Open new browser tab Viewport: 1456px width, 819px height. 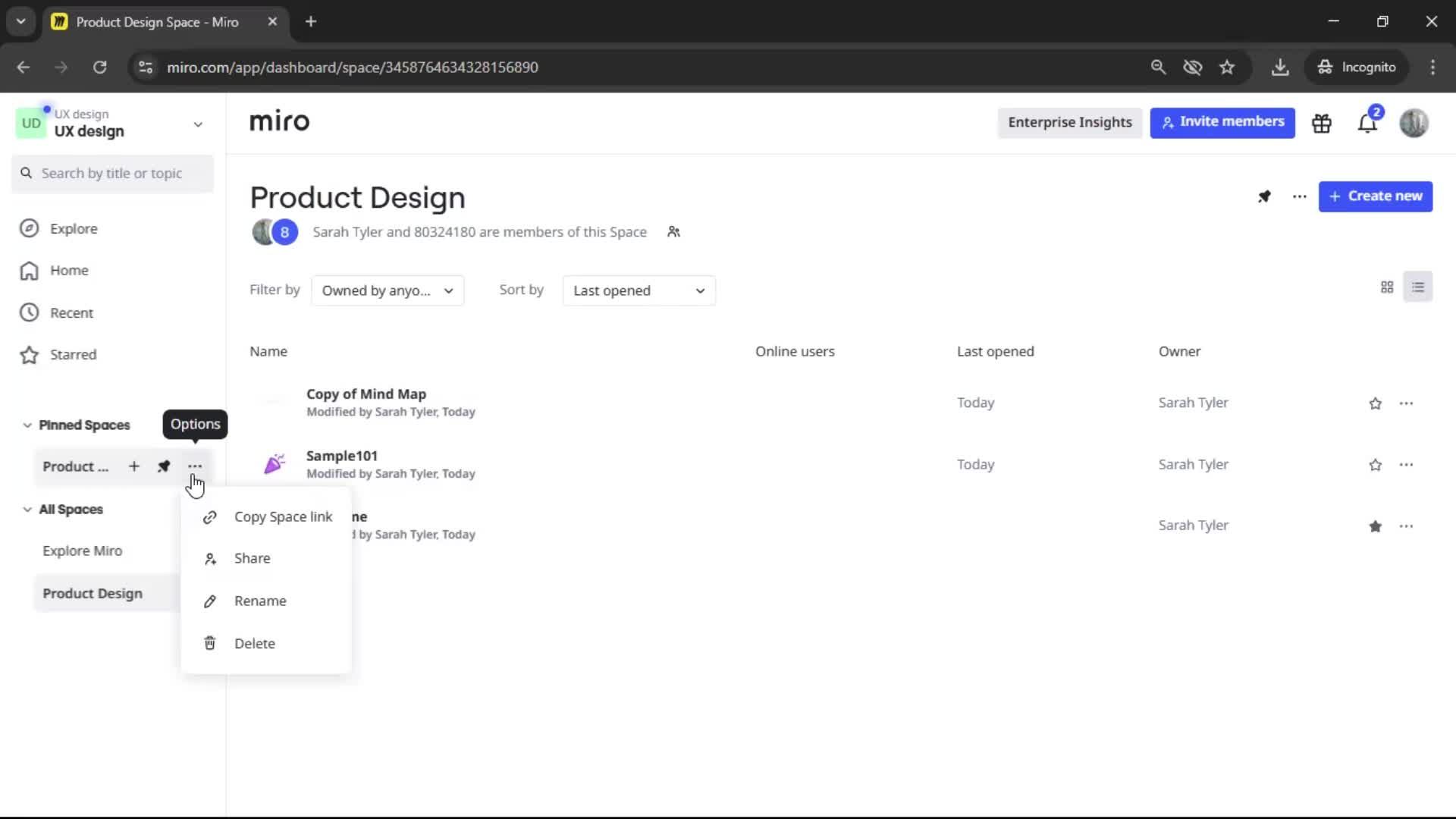coord(311,22)
